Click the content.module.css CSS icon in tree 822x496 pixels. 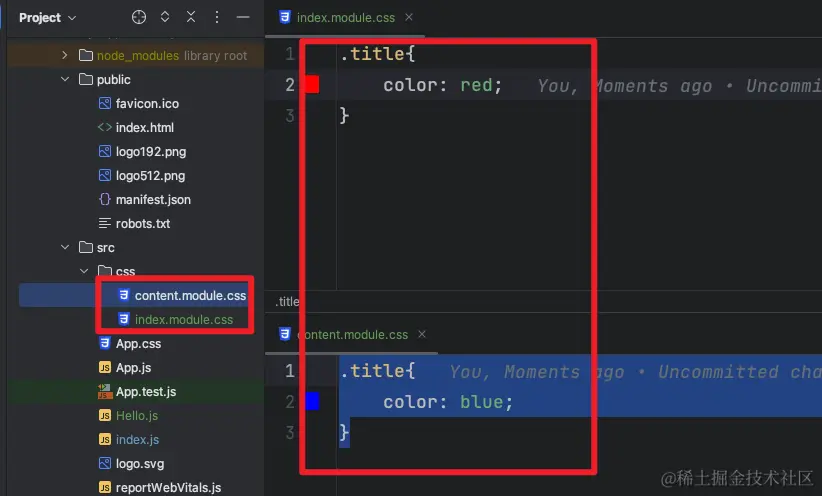124,295
